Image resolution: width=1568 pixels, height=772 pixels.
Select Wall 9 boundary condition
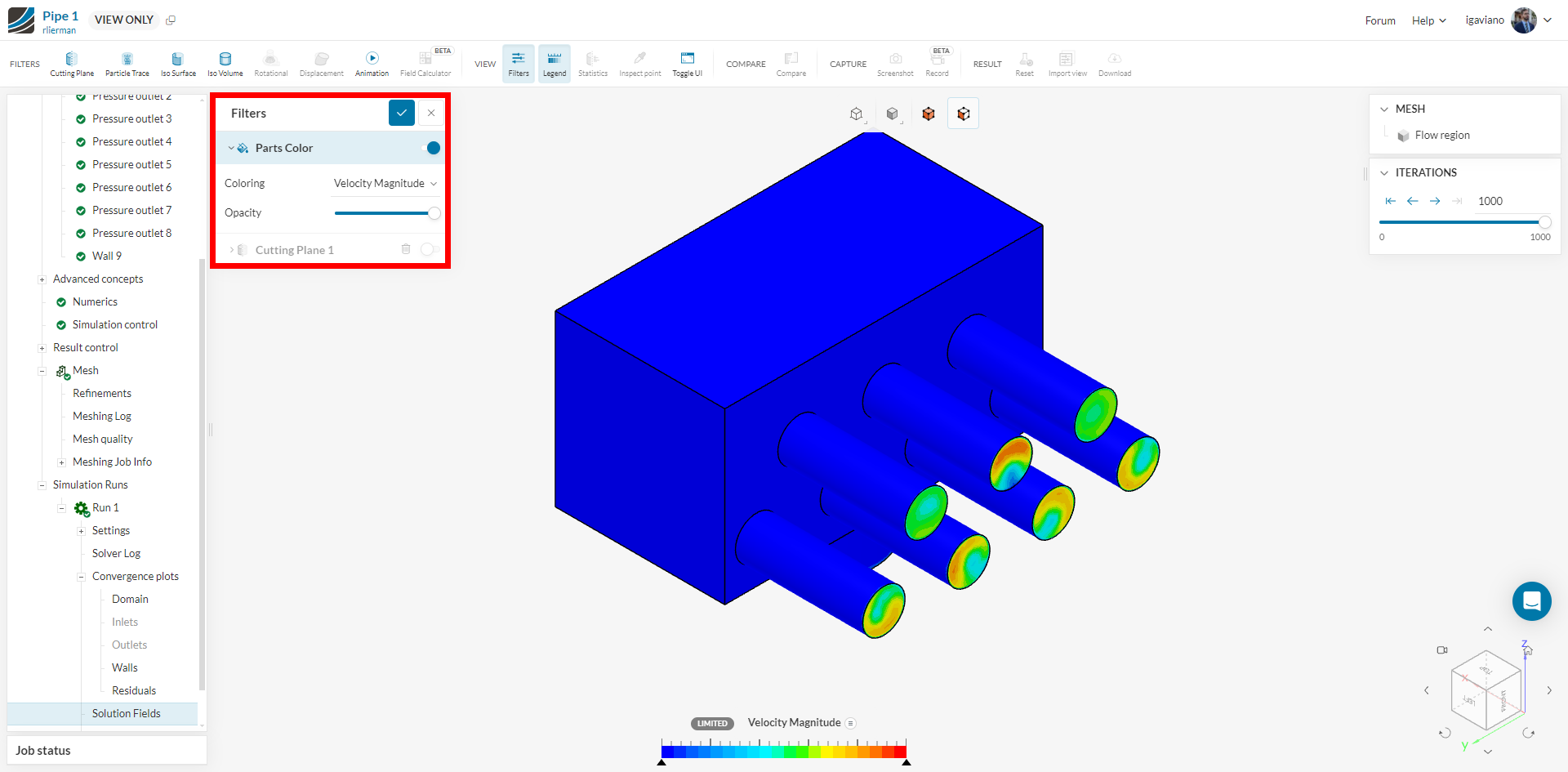(107, 256)
